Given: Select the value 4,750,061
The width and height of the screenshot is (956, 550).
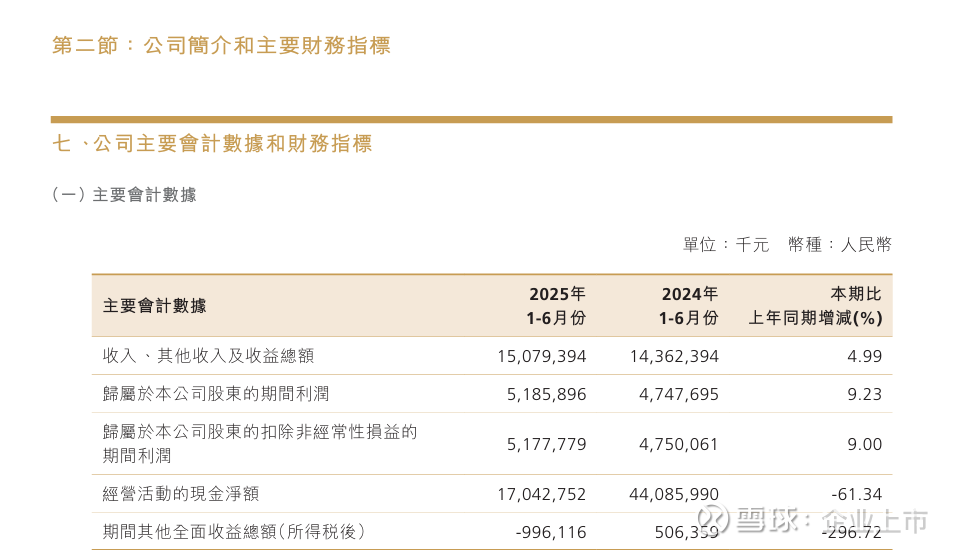Looking at the screenshot, I should pyautogui.click(x=679, y=445).
